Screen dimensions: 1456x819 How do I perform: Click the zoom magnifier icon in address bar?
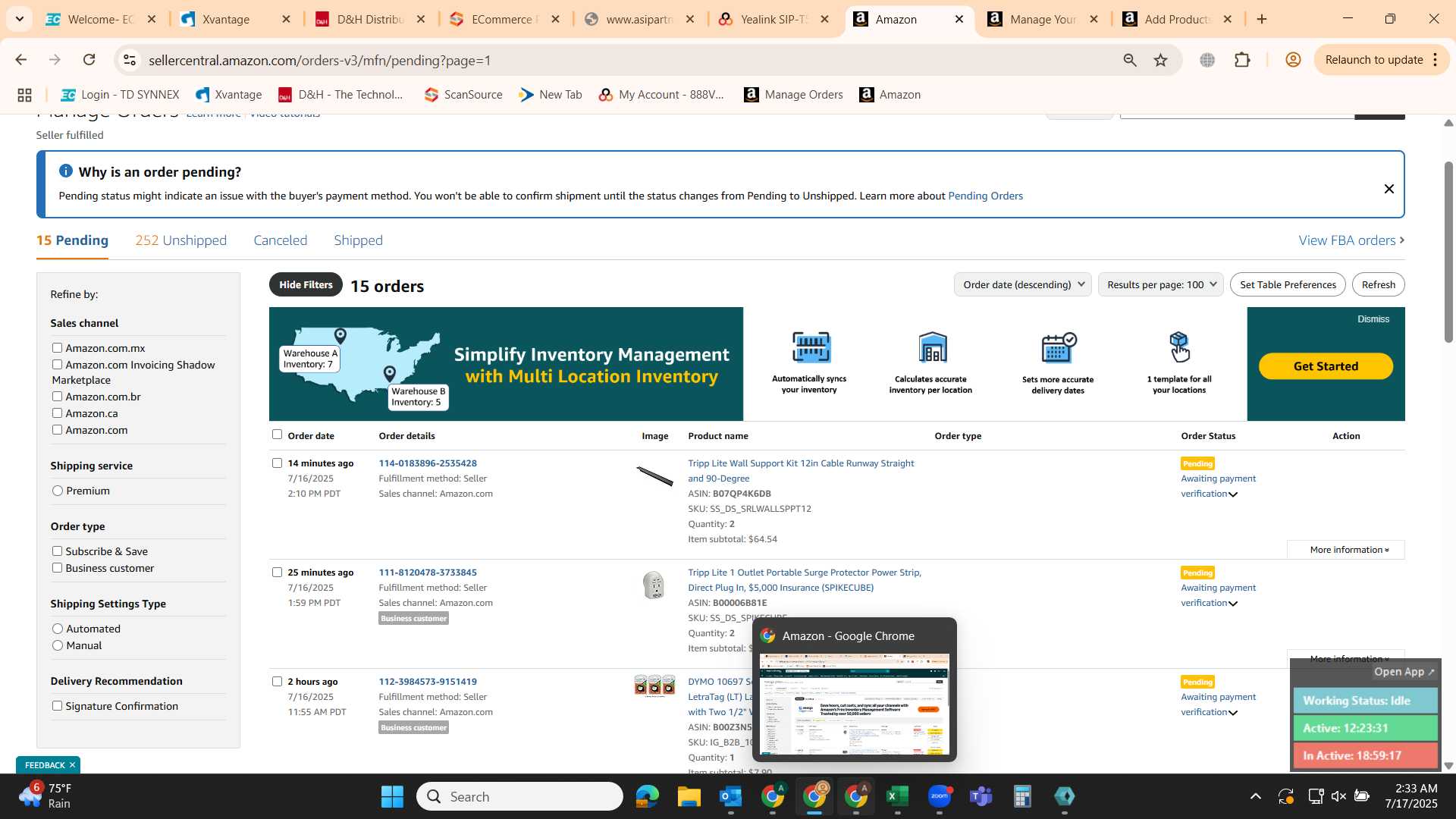coord(1130,60)
